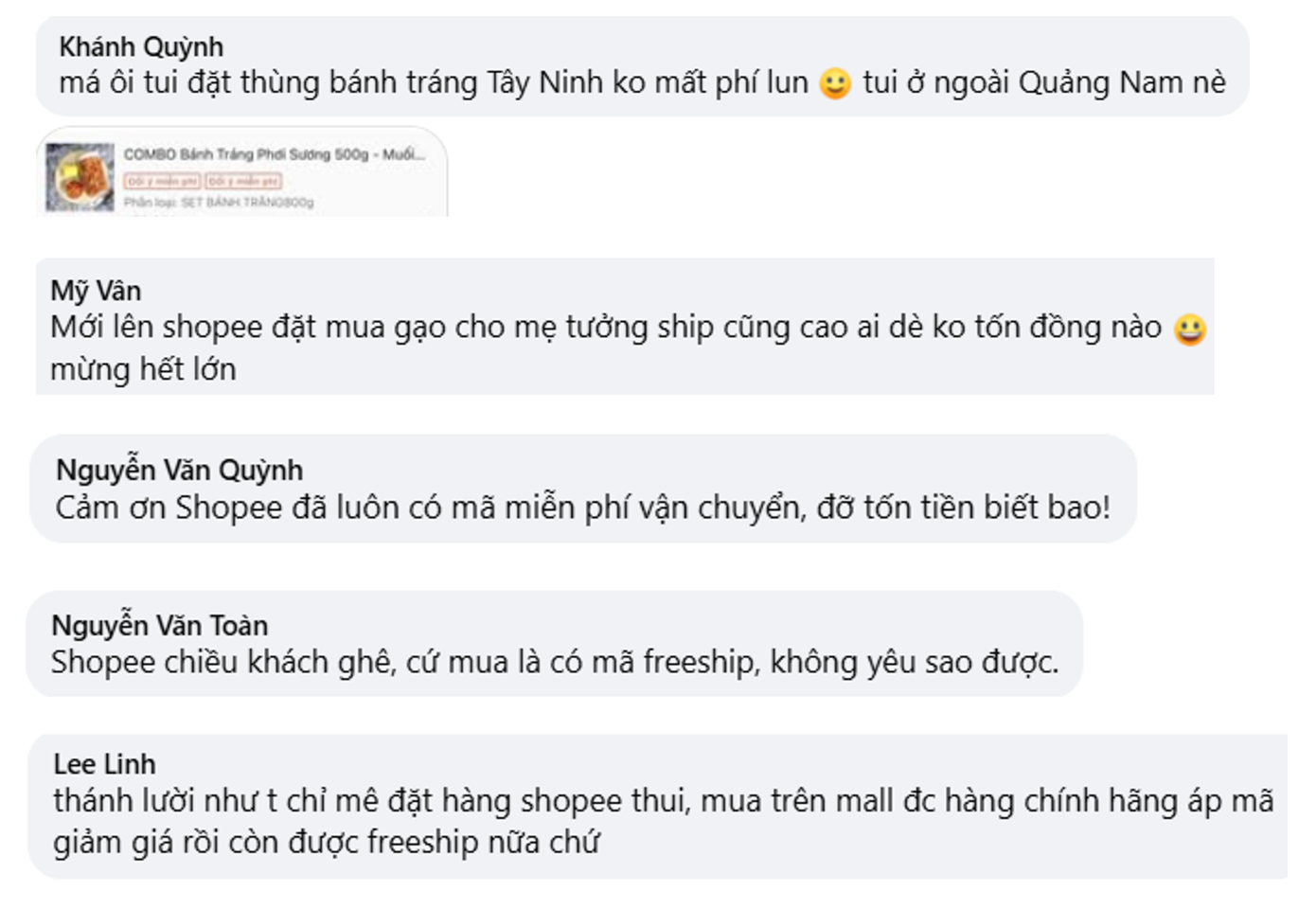Click the grinning emoji in Mỹ Vân's comment
Viewport: 1316px width, 909px height.
point(1190,330)
